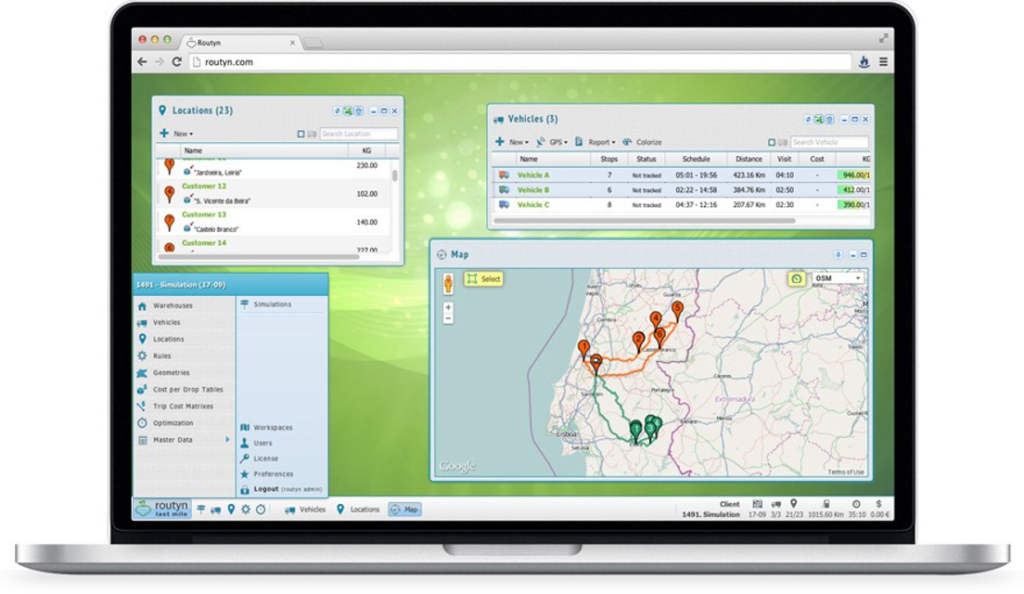
Task: Click the browser back arrow
Action: coord(142,62)
